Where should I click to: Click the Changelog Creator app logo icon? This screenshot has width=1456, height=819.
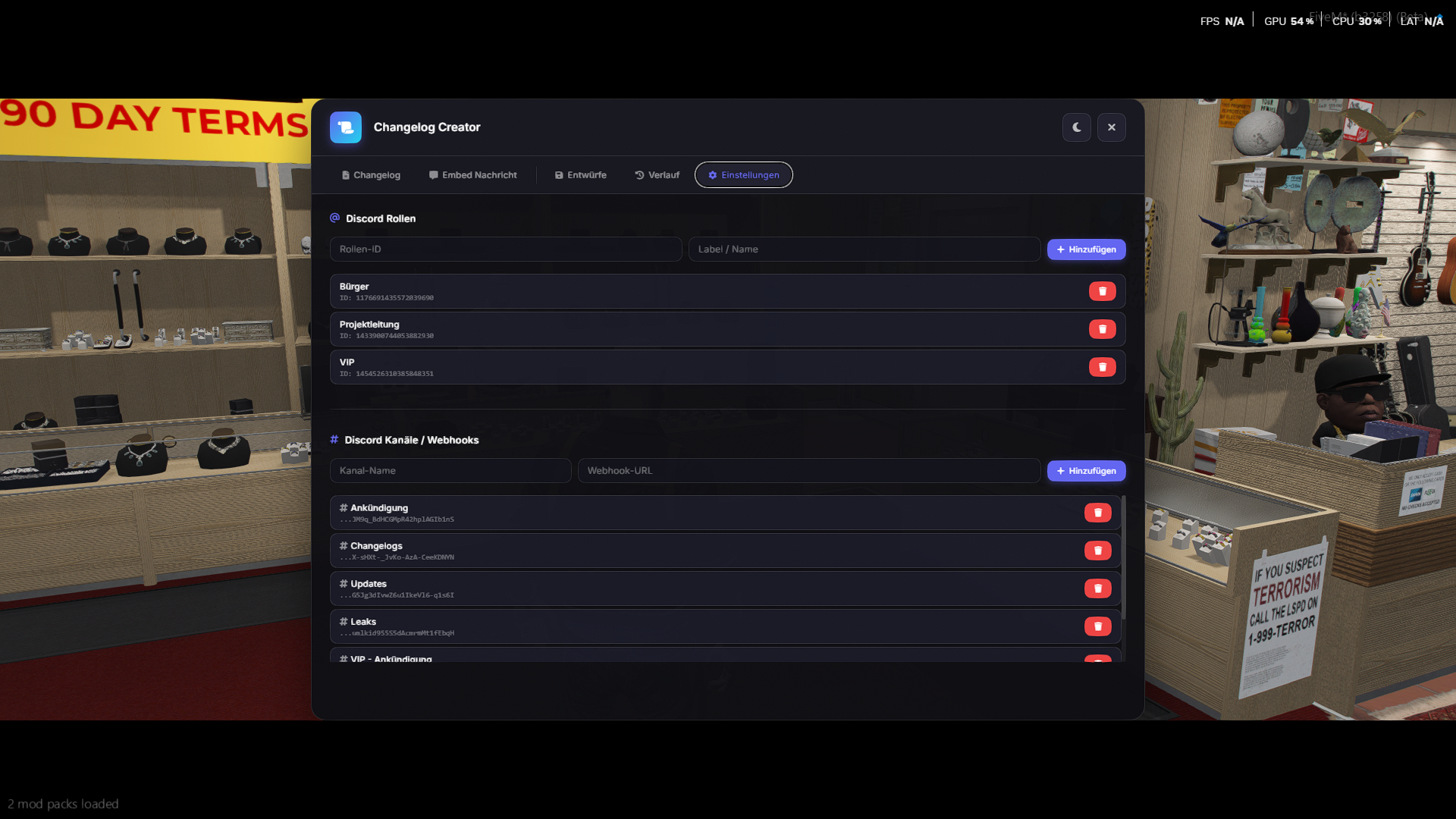coord(346,127)
